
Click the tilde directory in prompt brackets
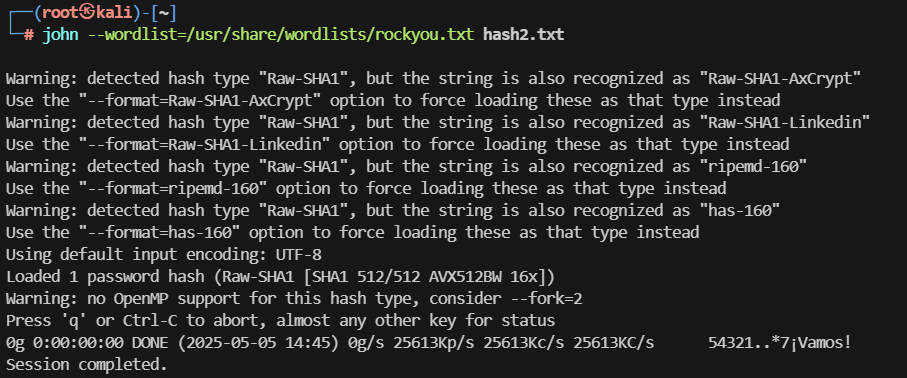click(x=164, y=12)
